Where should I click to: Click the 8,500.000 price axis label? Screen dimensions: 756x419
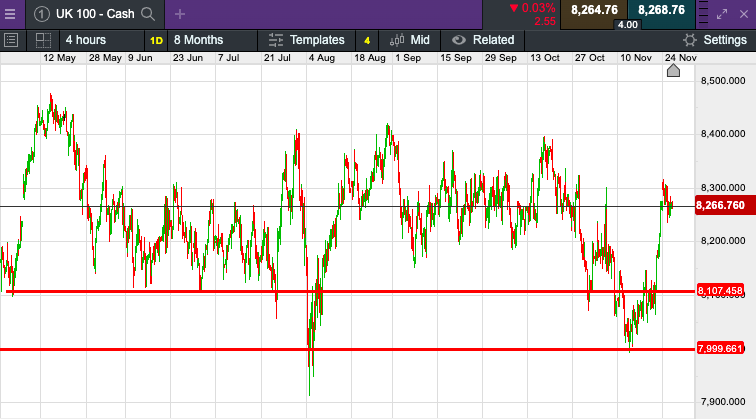[x=723, y=81]
